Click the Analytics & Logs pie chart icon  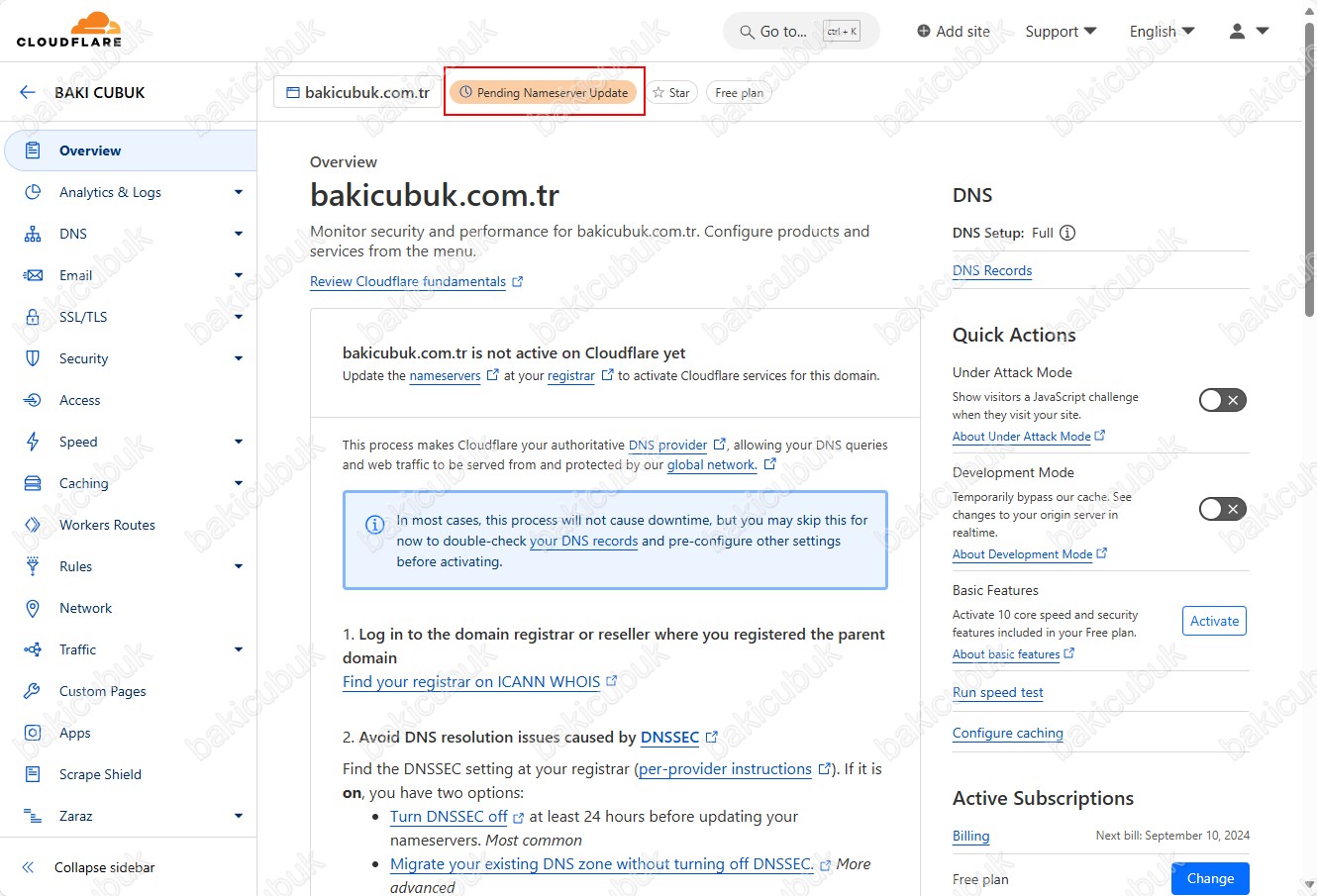coord(33,192)
